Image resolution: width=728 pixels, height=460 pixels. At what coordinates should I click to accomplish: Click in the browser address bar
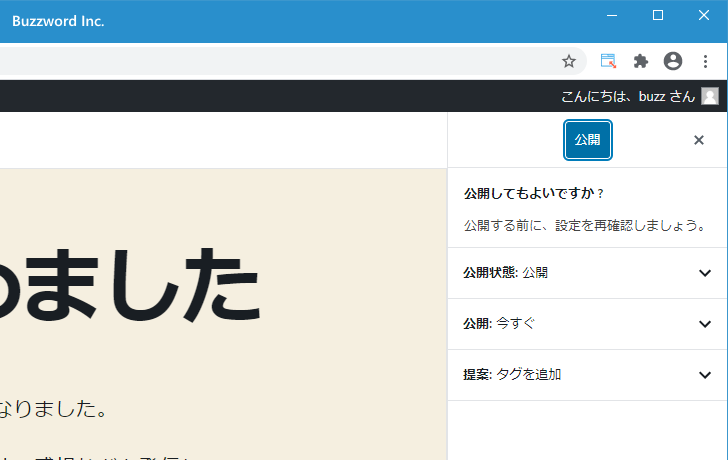(292, 61)
